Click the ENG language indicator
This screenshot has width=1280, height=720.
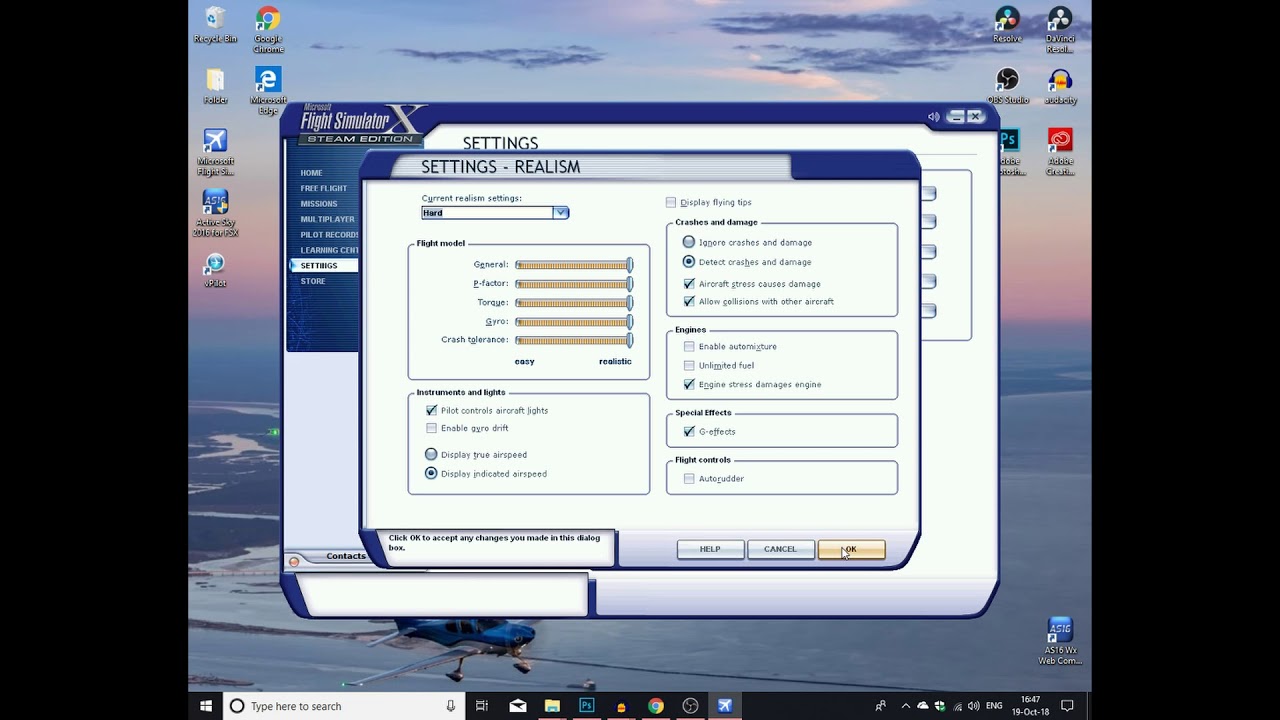[x=994, y=706]
